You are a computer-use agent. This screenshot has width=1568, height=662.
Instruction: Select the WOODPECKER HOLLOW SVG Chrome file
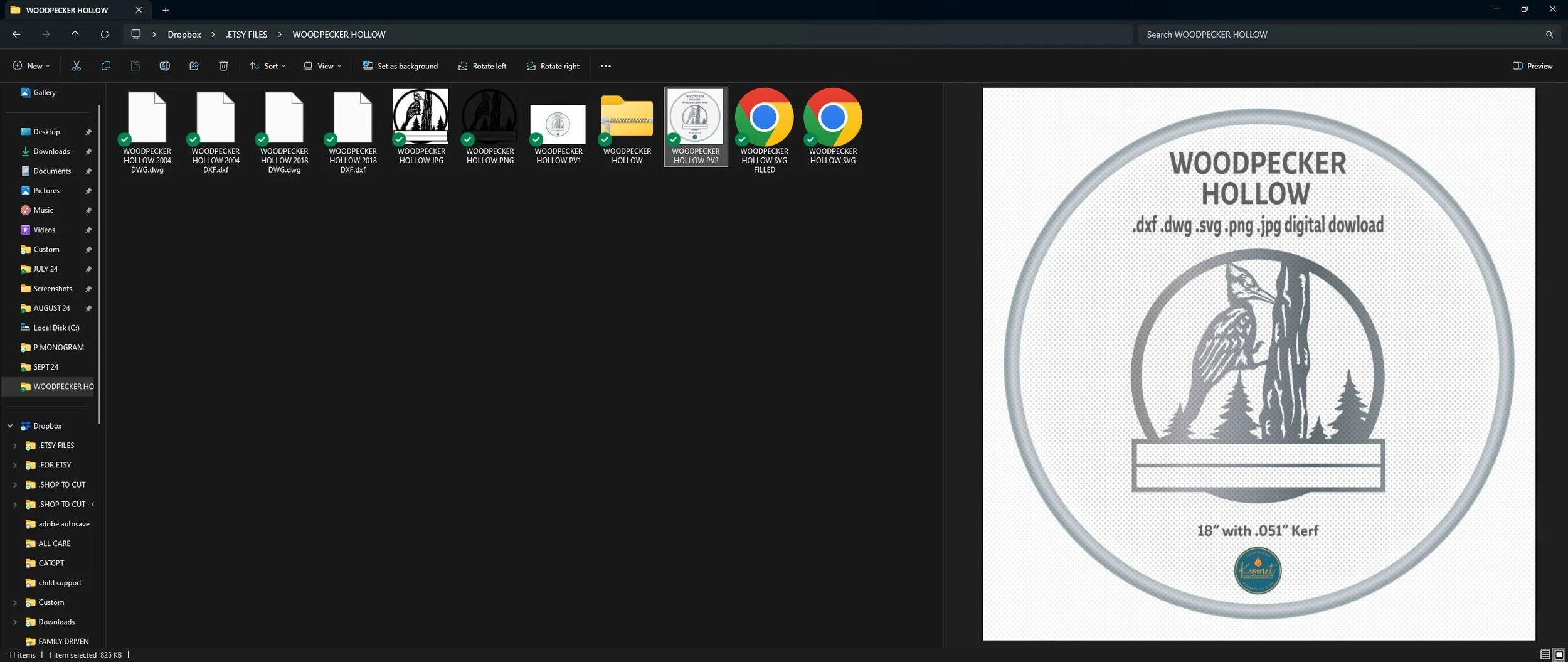click(832, 126)
